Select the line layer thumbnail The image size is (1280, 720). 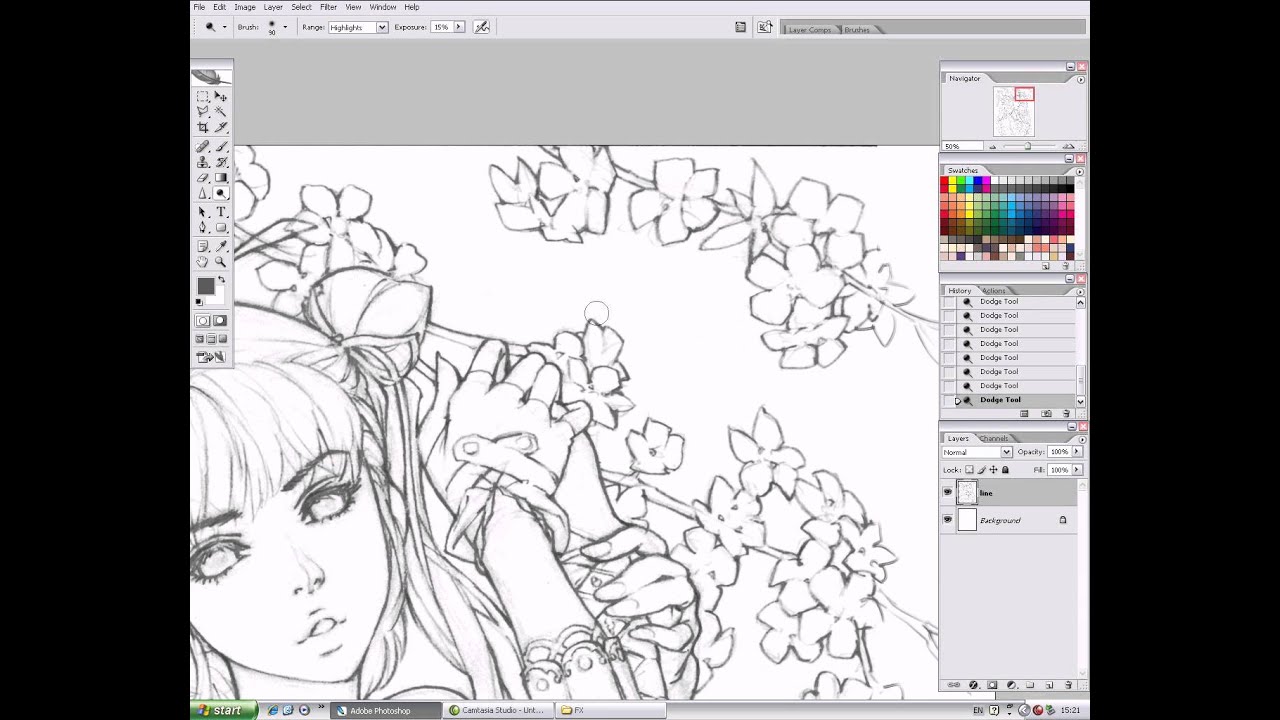[967, 492]
